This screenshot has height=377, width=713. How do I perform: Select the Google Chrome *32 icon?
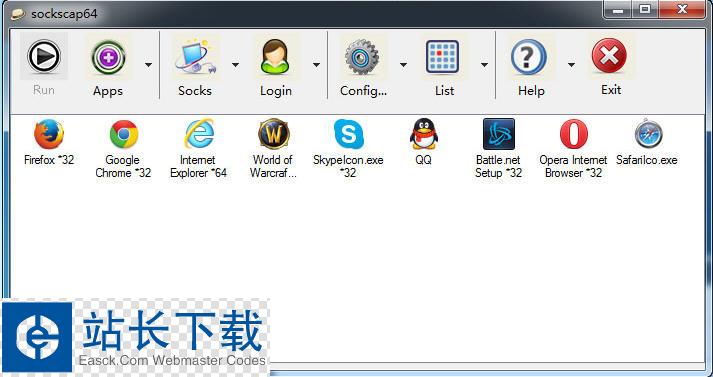[124, 134]
